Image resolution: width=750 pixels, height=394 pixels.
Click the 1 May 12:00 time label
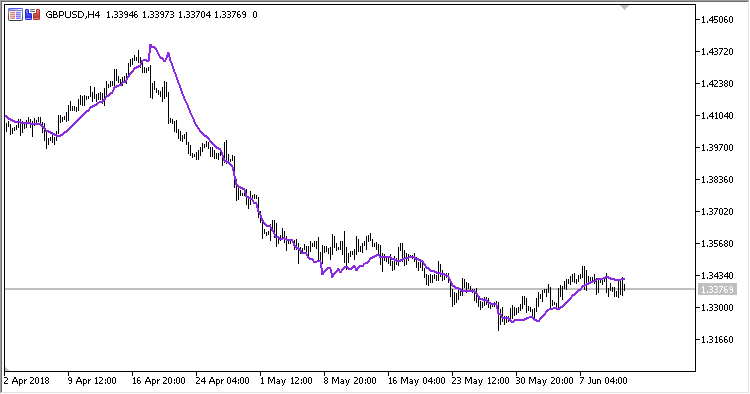tap(286, 381)
